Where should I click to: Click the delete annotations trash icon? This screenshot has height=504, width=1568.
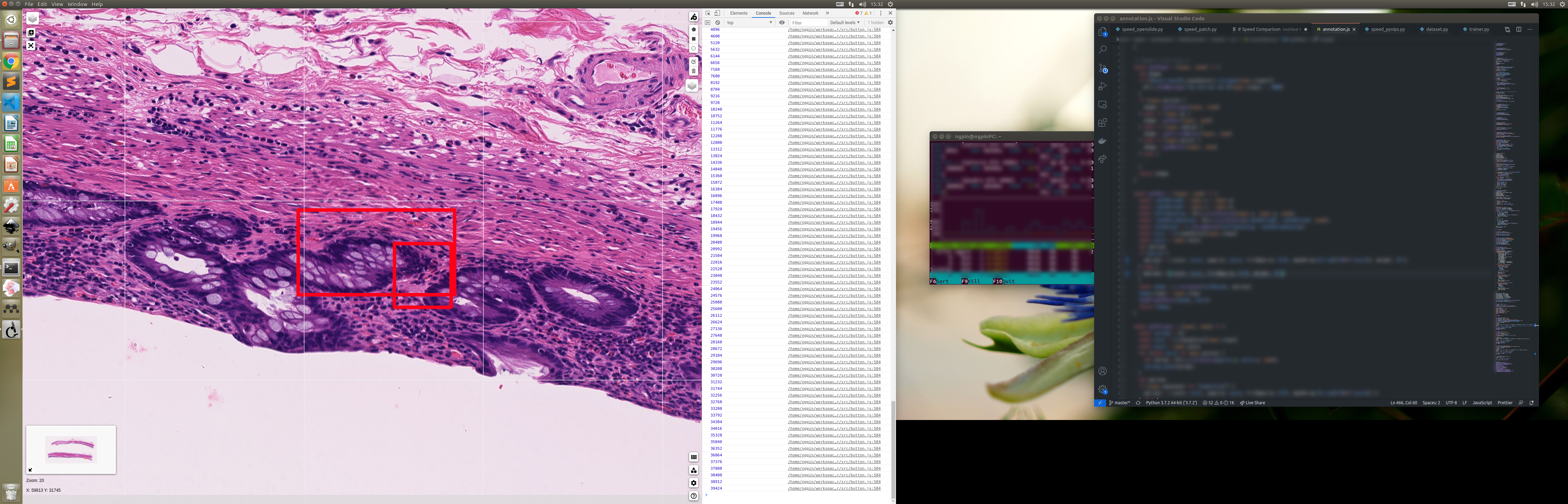tap(693, 71)
